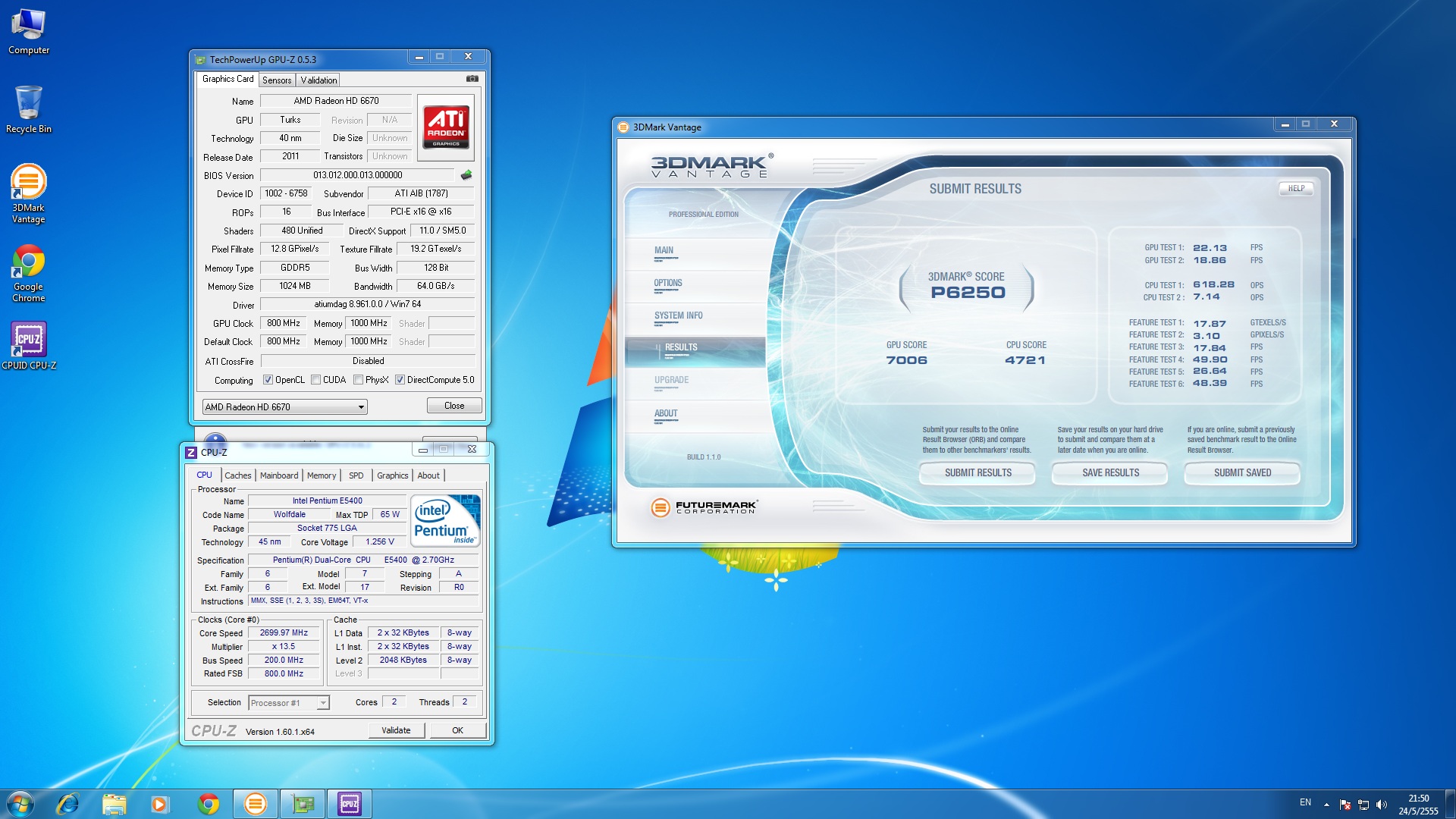Screen dimensions: 1456x819
Task: Expand the Processor #1 selection dropdown
Action: click(x=323, y=703)
